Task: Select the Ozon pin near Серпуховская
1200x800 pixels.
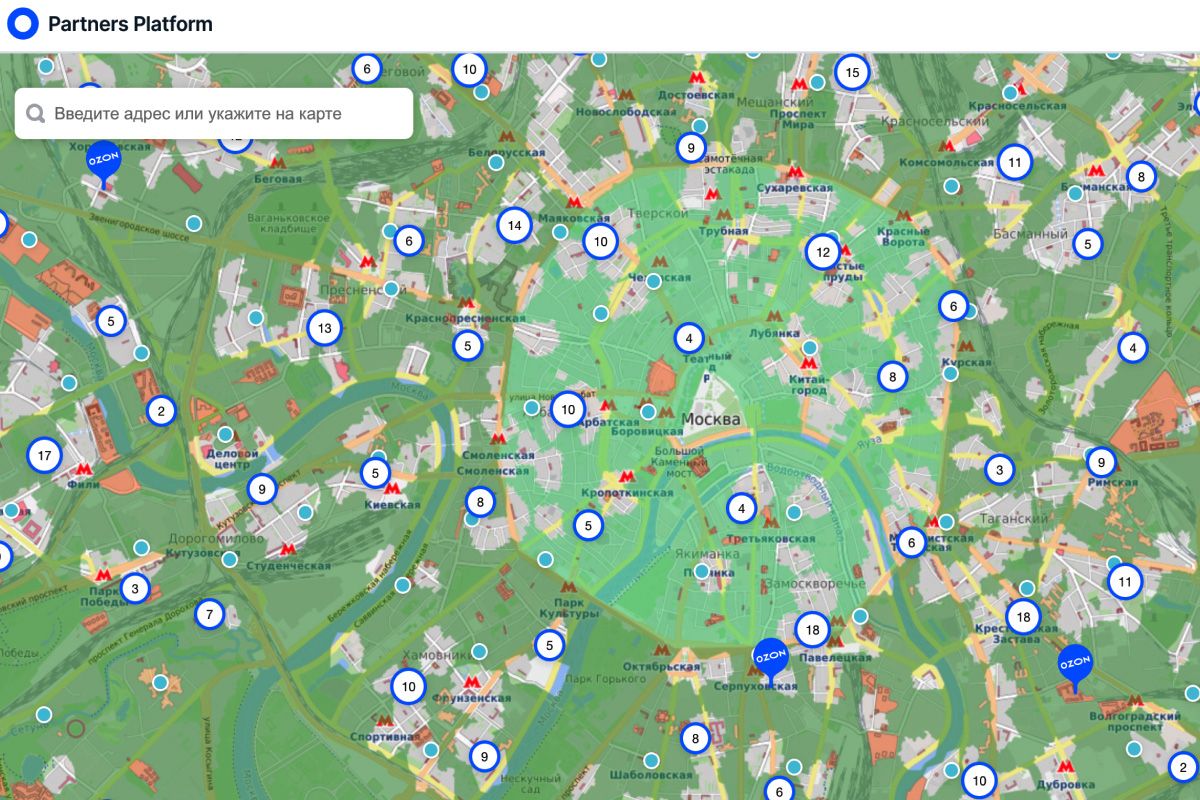Action: [770, 658]
